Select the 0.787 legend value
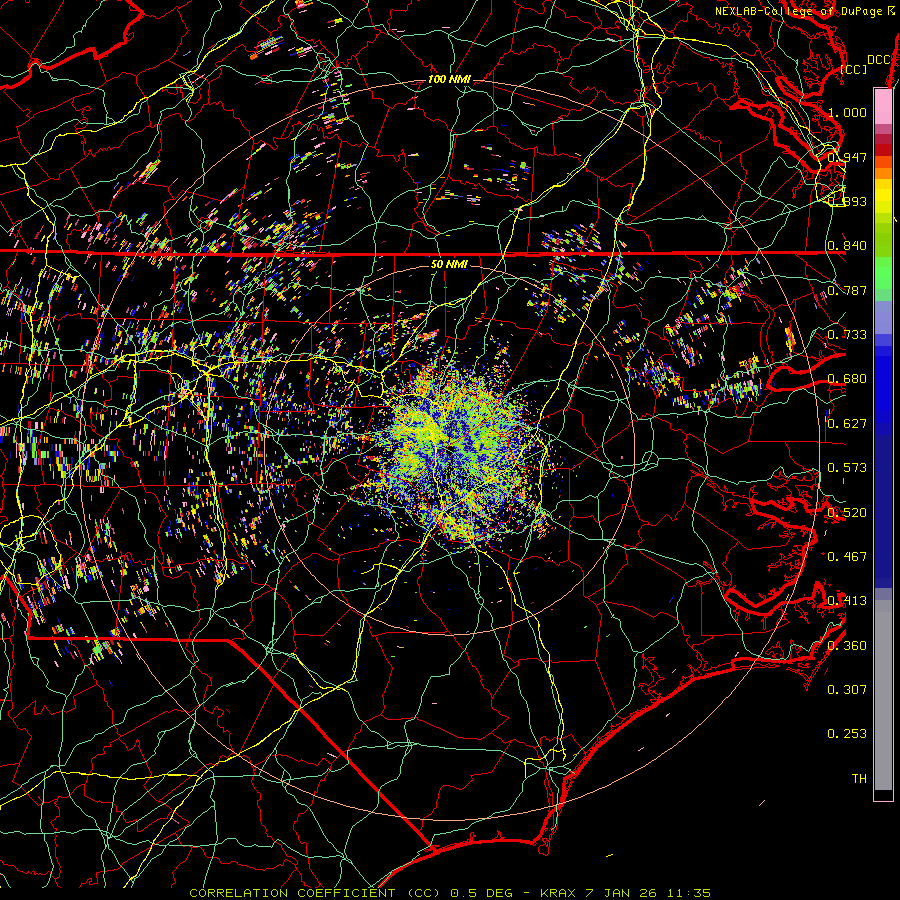Screen dimensions: 900x900 point(847,290)
